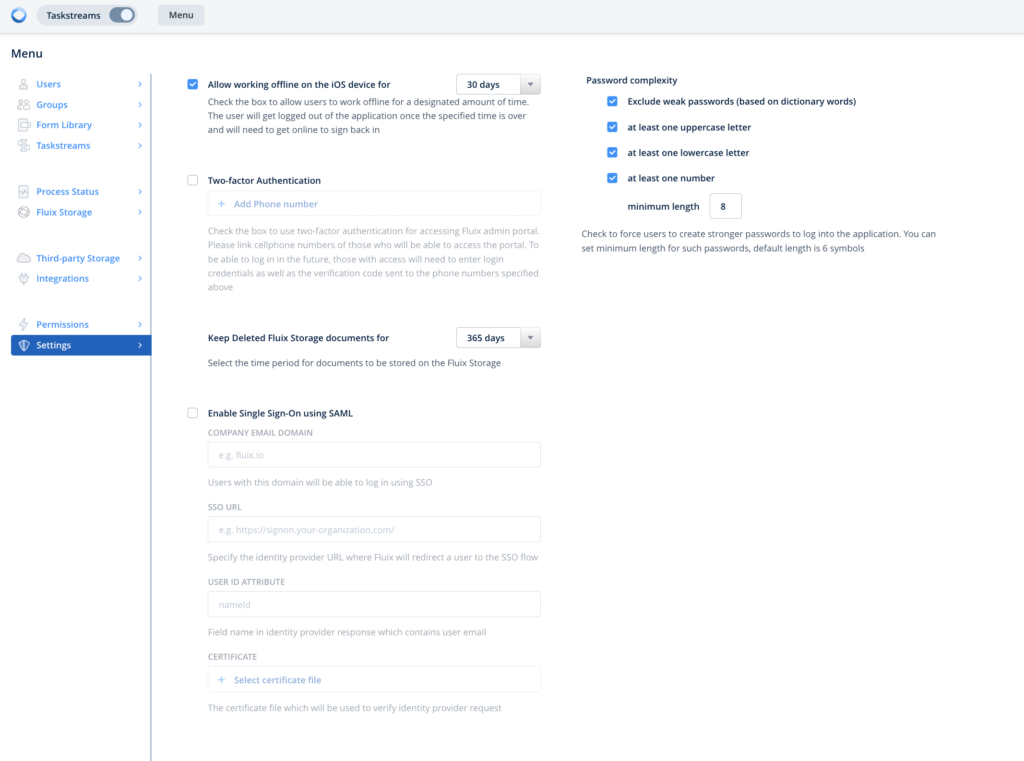Click the Users icon in sidebar
Screen dimensions: 1024x761
click(x=24, y=84)
